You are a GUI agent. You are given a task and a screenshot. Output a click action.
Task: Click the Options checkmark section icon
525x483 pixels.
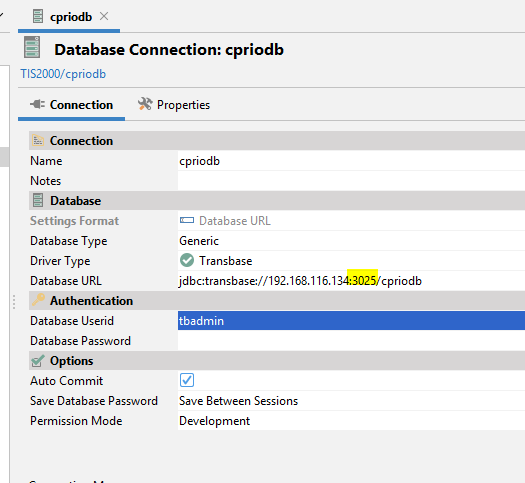(x=38, y=360)
